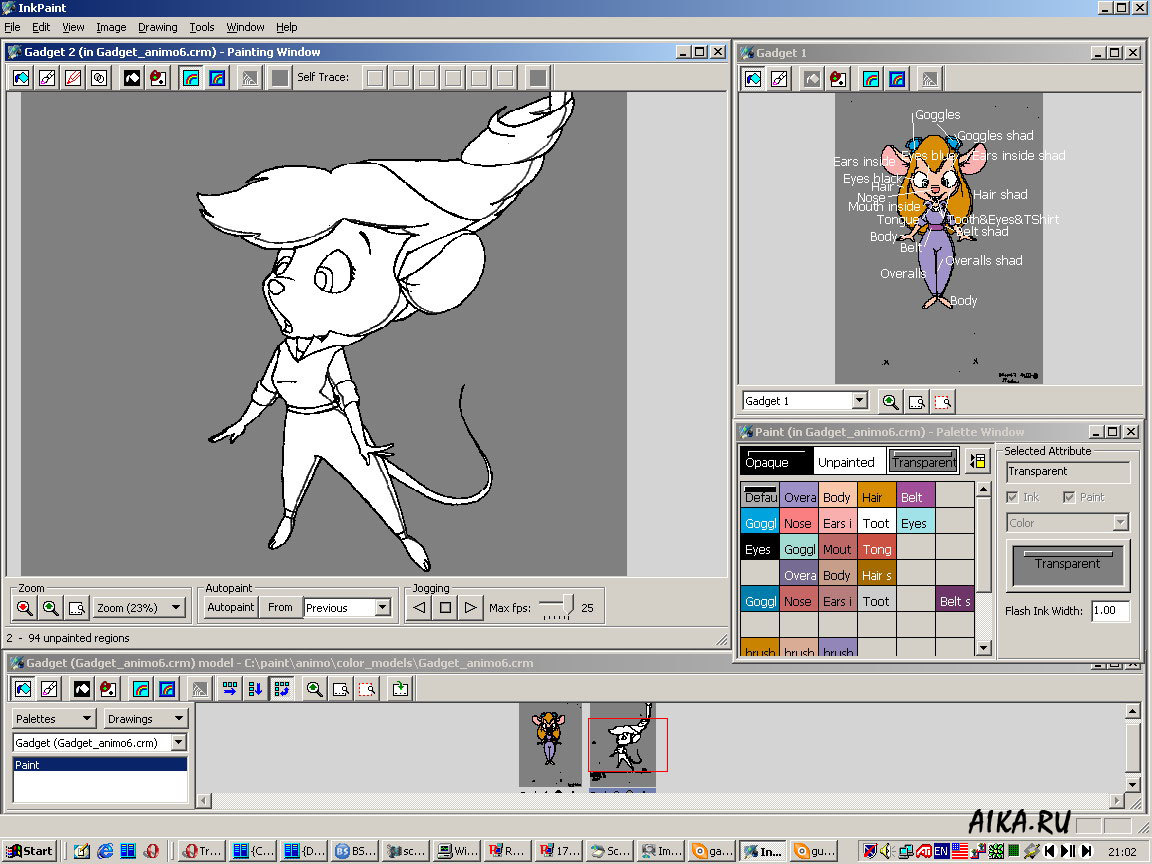Viewport: 1152px width, 864px height.
Task: Open the Tools menu
Action: coord(201,27)
